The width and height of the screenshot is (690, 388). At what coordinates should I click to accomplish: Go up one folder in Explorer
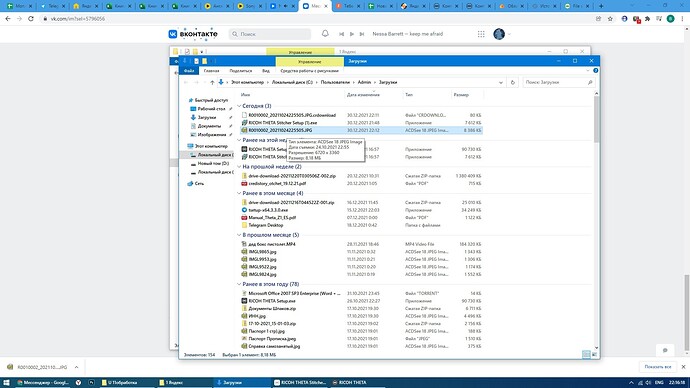click(212, 82)
